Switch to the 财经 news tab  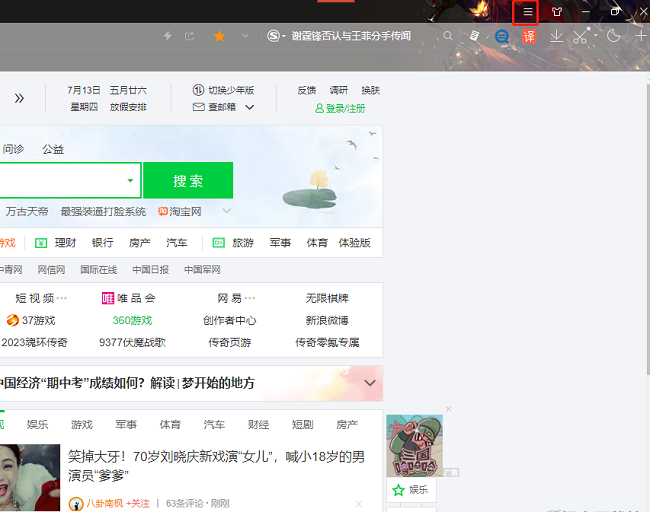(x=259, y=425)
